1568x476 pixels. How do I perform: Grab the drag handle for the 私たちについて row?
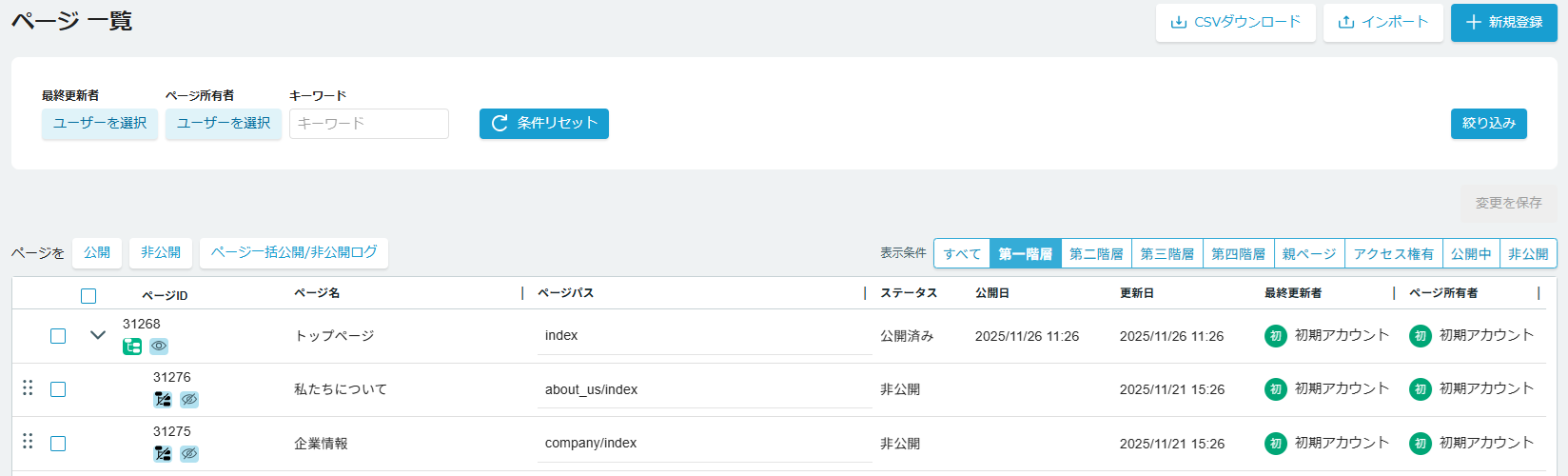tap(28, 388)
